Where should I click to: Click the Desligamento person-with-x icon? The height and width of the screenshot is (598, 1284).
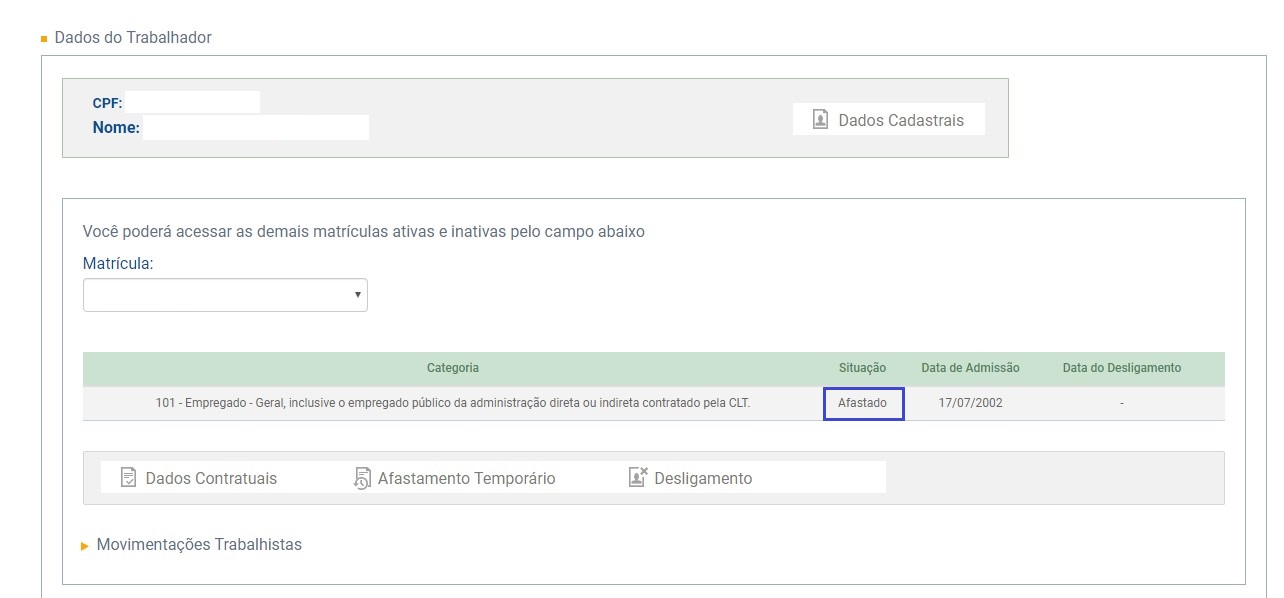click(638, 478)
